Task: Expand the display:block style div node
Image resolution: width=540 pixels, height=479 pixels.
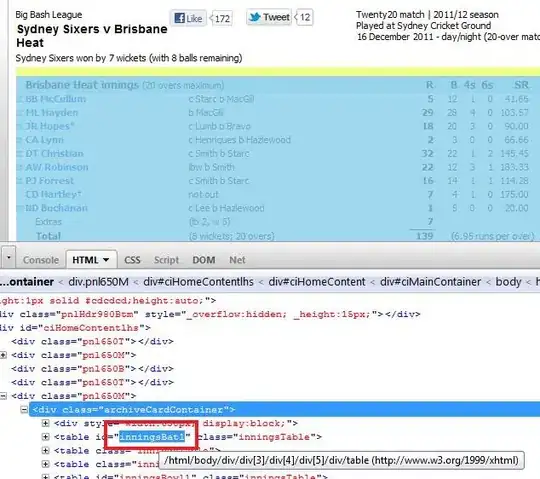Action: pyautogui.click(x=45, y=423)
